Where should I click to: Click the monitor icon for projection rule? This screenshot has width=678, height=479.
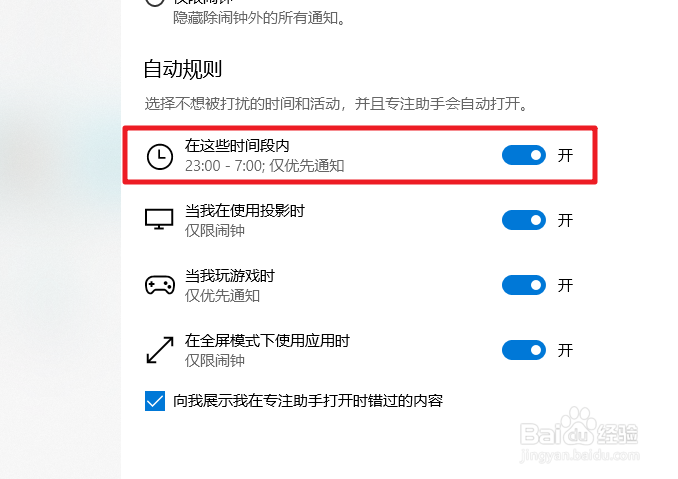point(159,219)
